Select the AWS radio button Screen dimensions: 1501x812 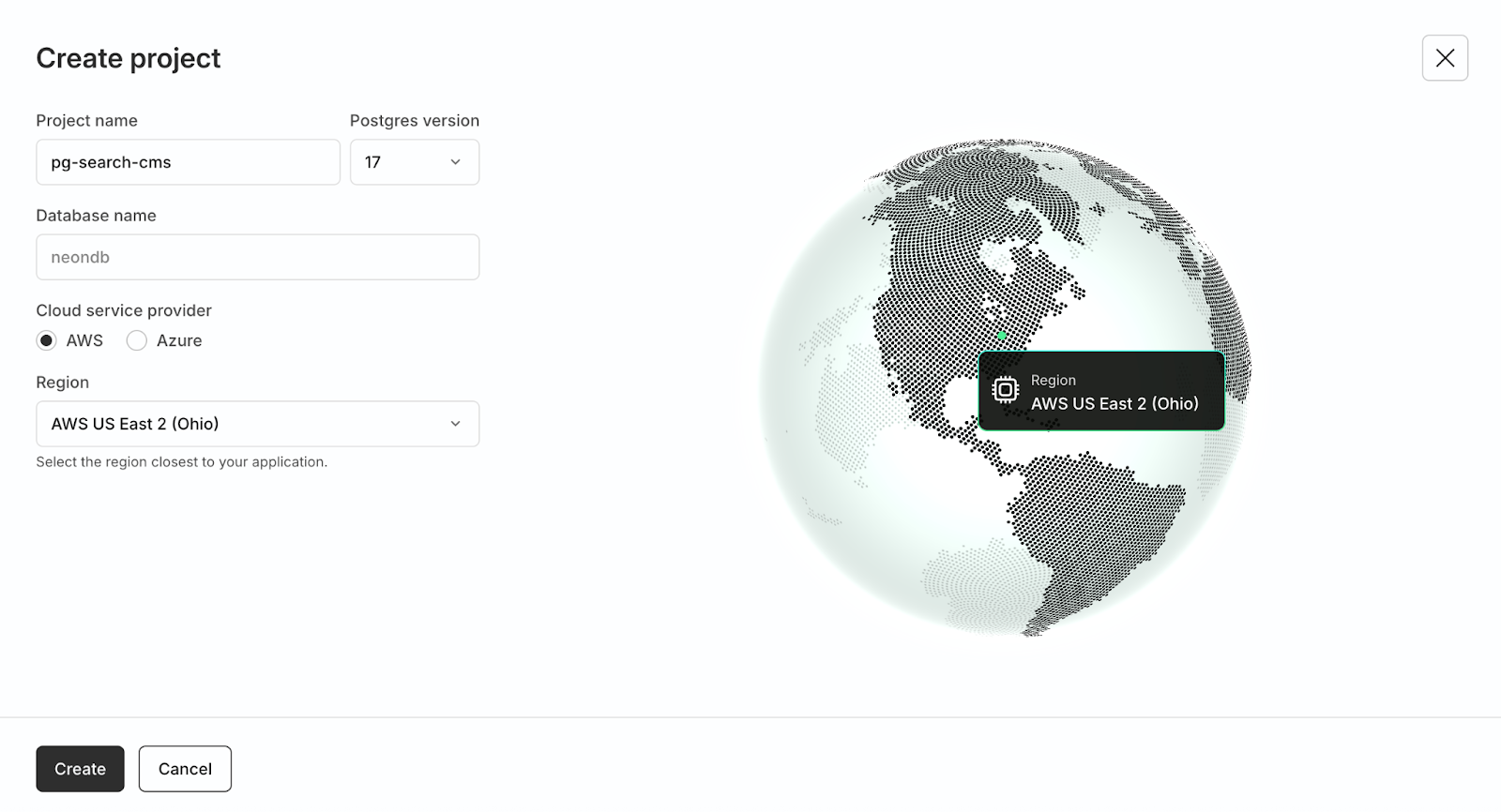pyautogui.click(x=46, y=340)
